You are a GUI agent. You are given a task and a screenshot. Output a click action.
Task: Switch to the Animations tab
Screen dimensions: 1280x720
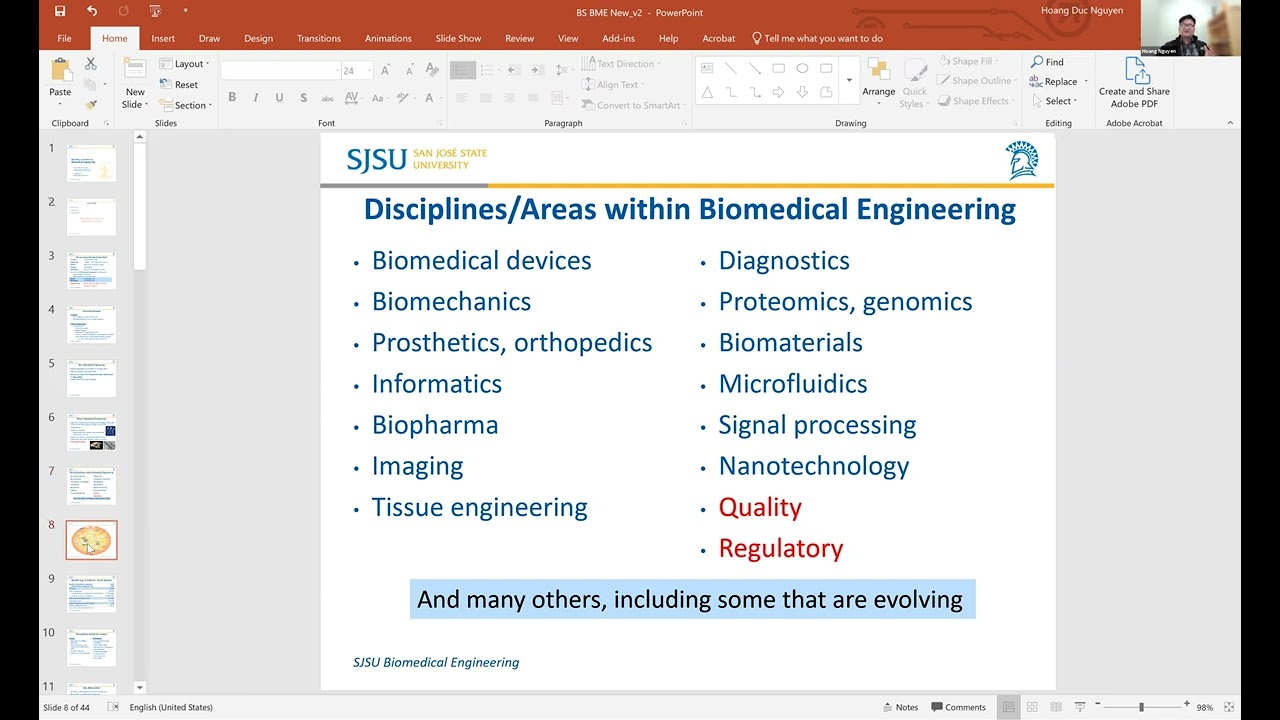[x=388, y=38]
